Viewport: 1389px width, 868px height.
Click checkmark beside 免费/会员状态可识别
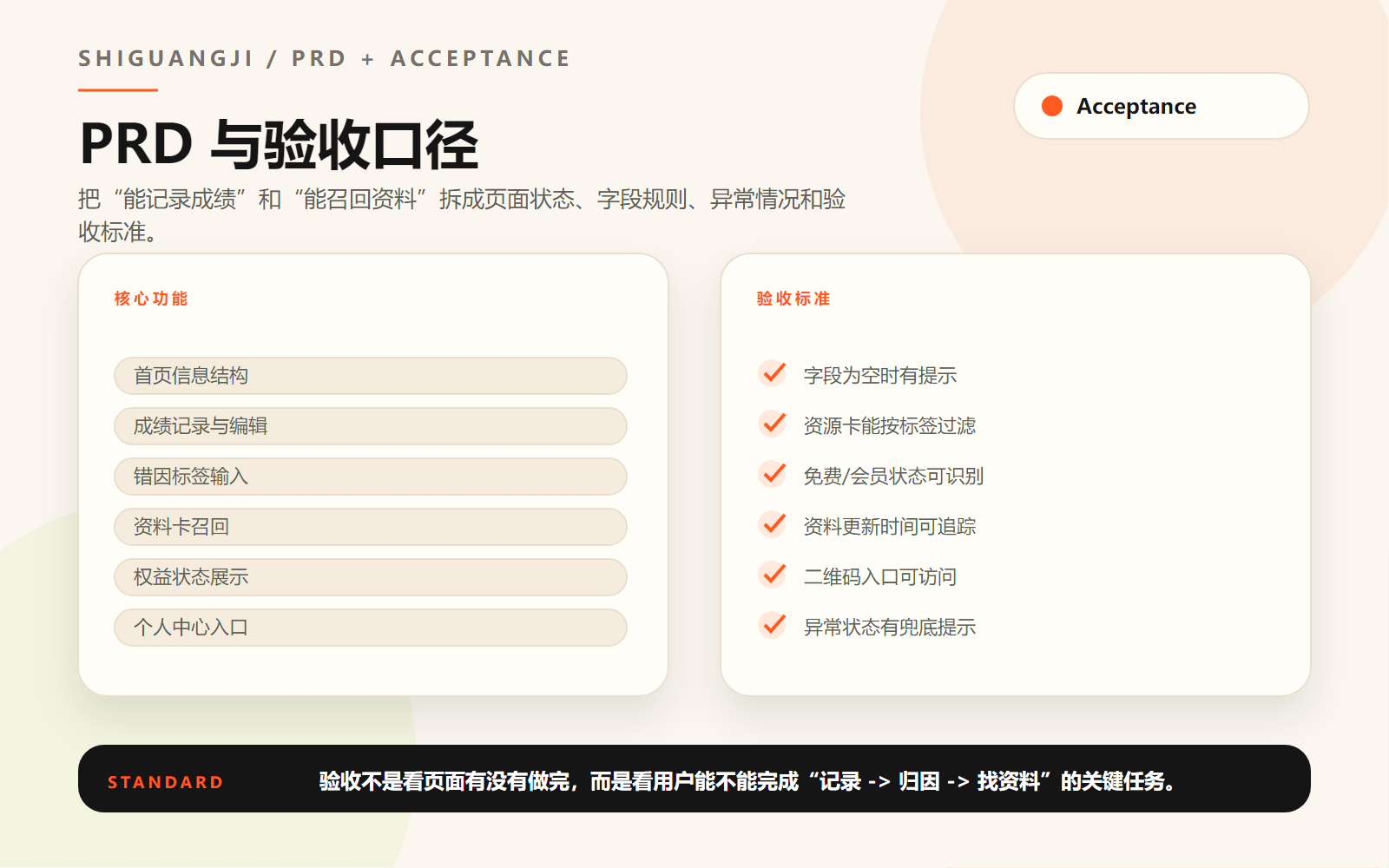coord(773,475)
